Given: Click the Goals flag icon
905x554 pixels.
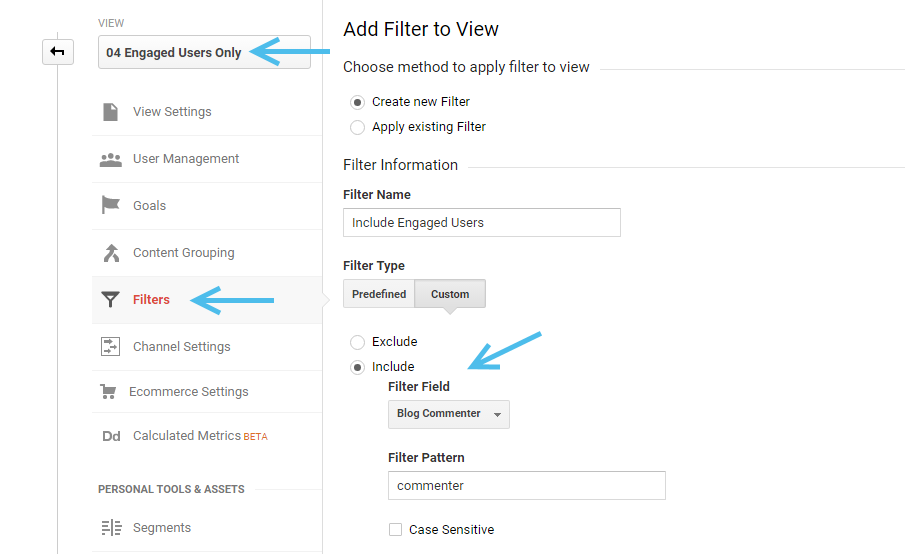Looking at the screenshot, I should click(110, 205).
